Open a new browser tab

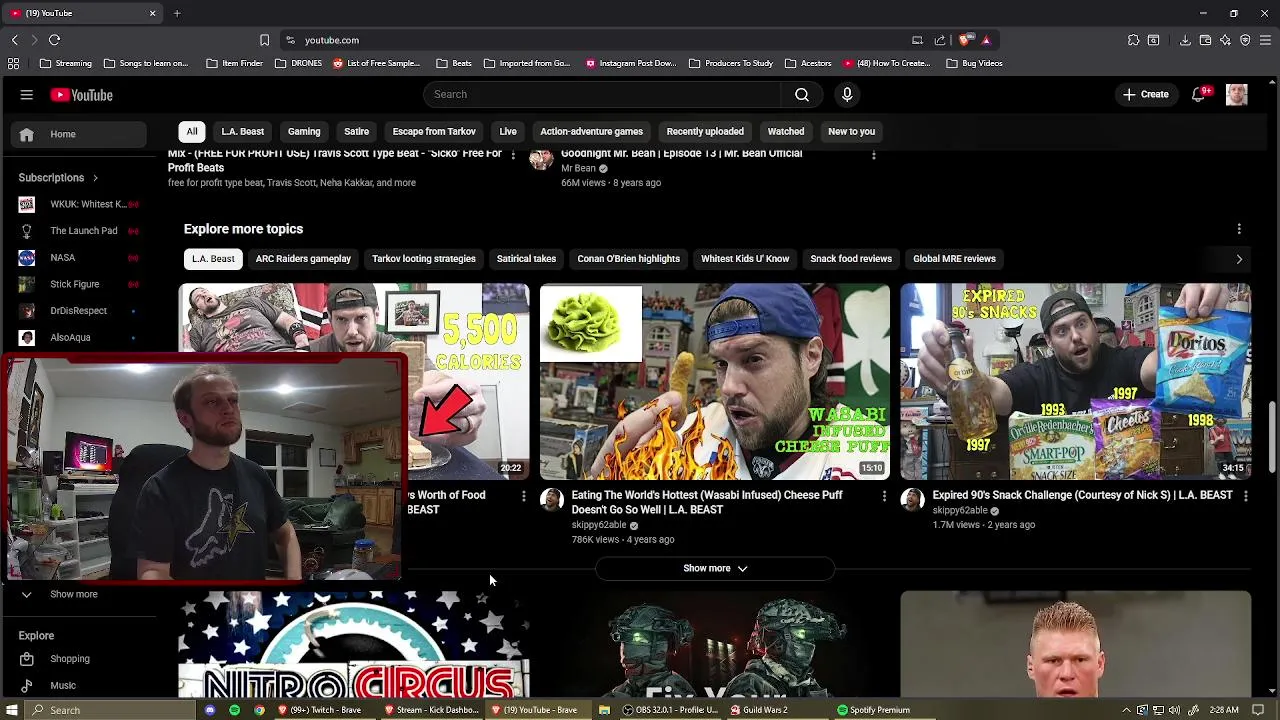177,13
